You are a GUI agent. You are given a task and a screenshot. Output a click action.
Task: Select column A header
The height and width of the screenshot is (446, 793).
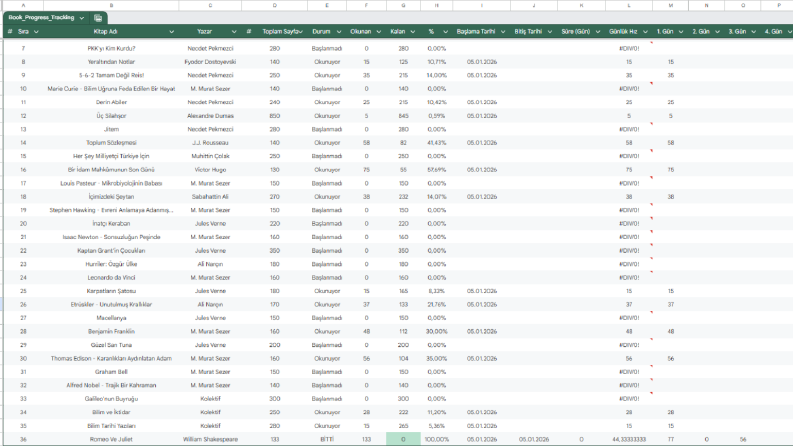tap(23, 5)
